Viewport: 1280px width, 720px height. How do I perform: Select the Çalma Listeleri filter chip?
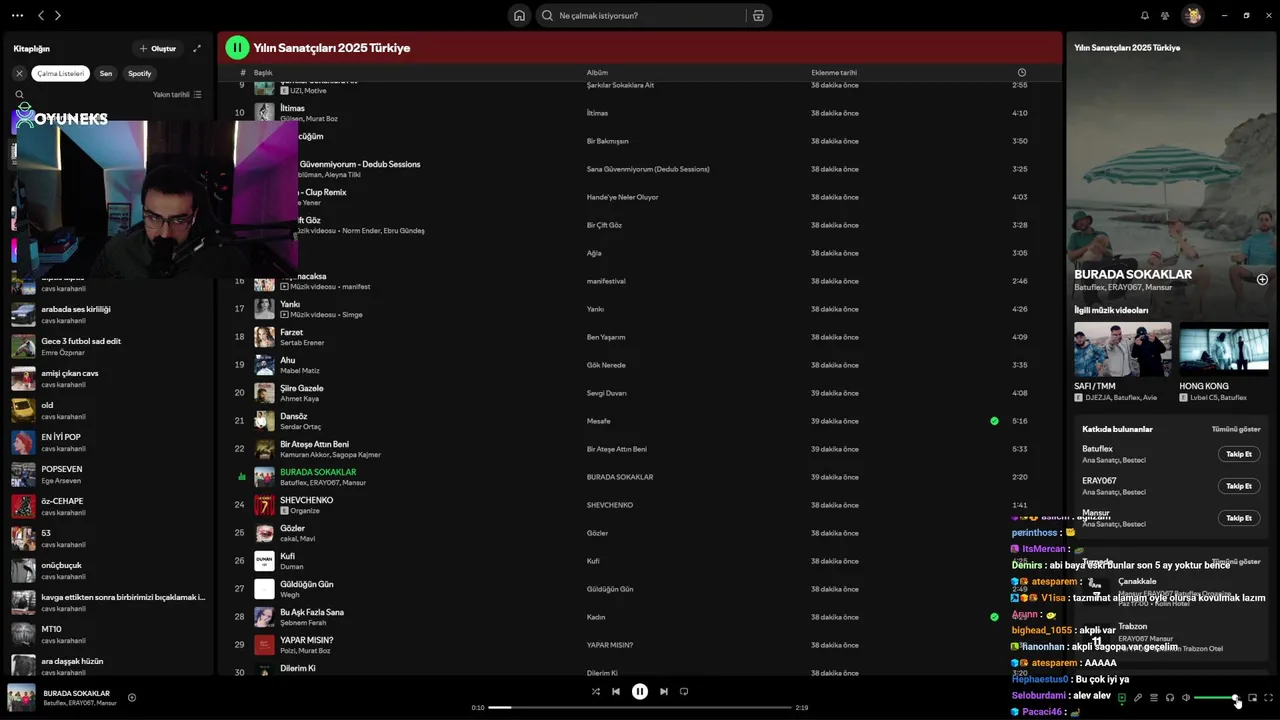pyautogui.click(x=61, y=73)
